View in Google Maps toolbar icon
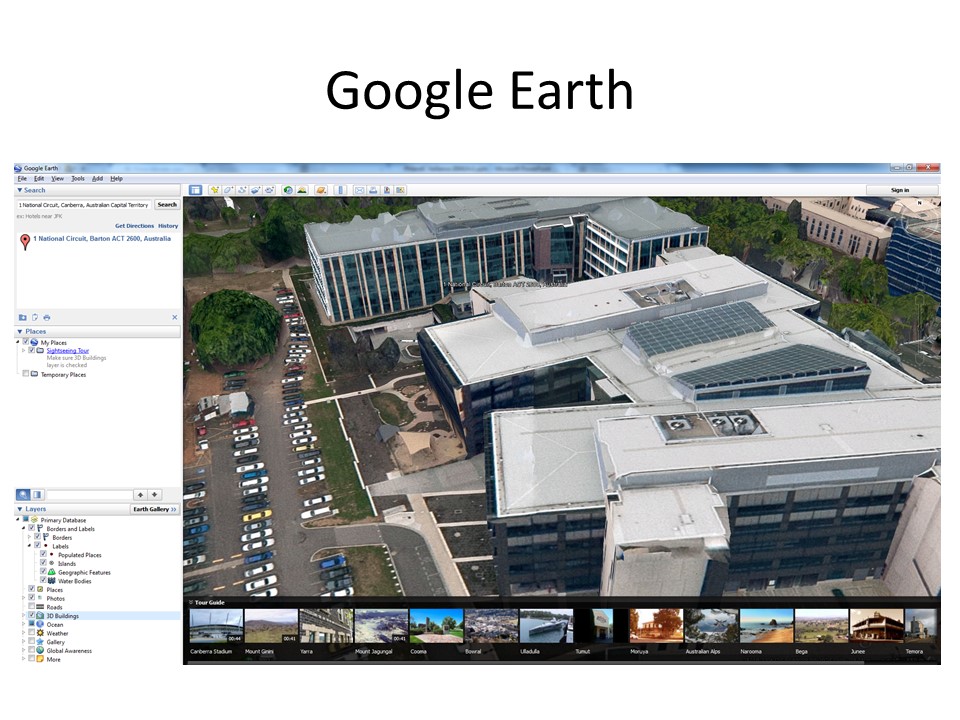 [400, 190]
